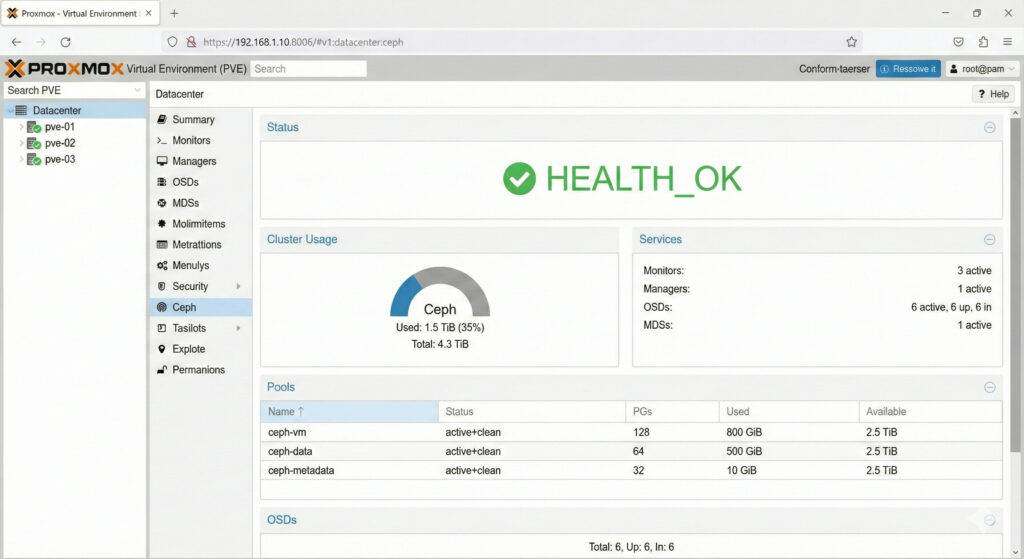
Task: Open the browser hamburger menu
Action: pos(1008,42)
